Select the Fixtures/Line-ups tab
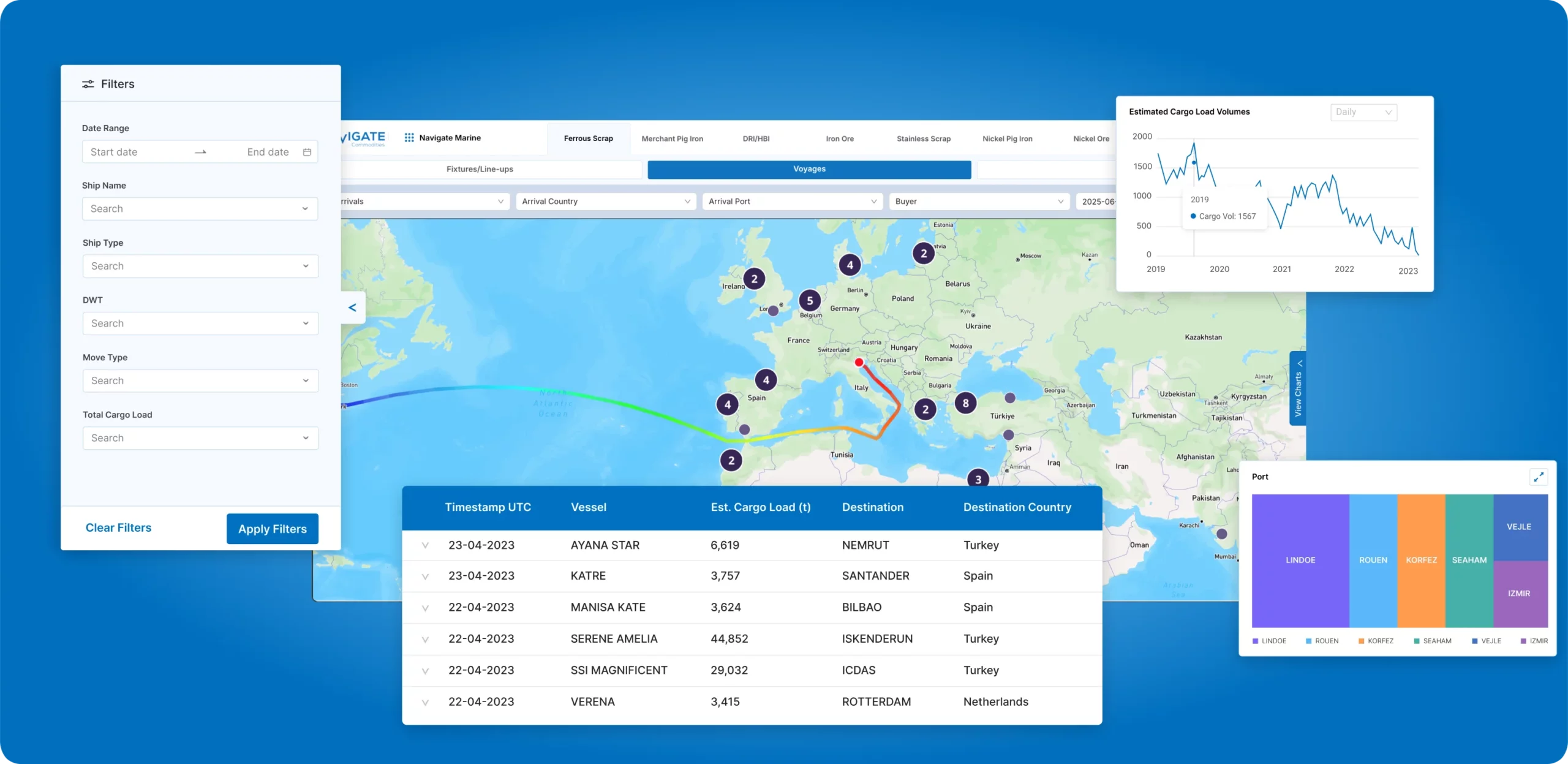The image size is (1568, 764). tap(480, 169)
